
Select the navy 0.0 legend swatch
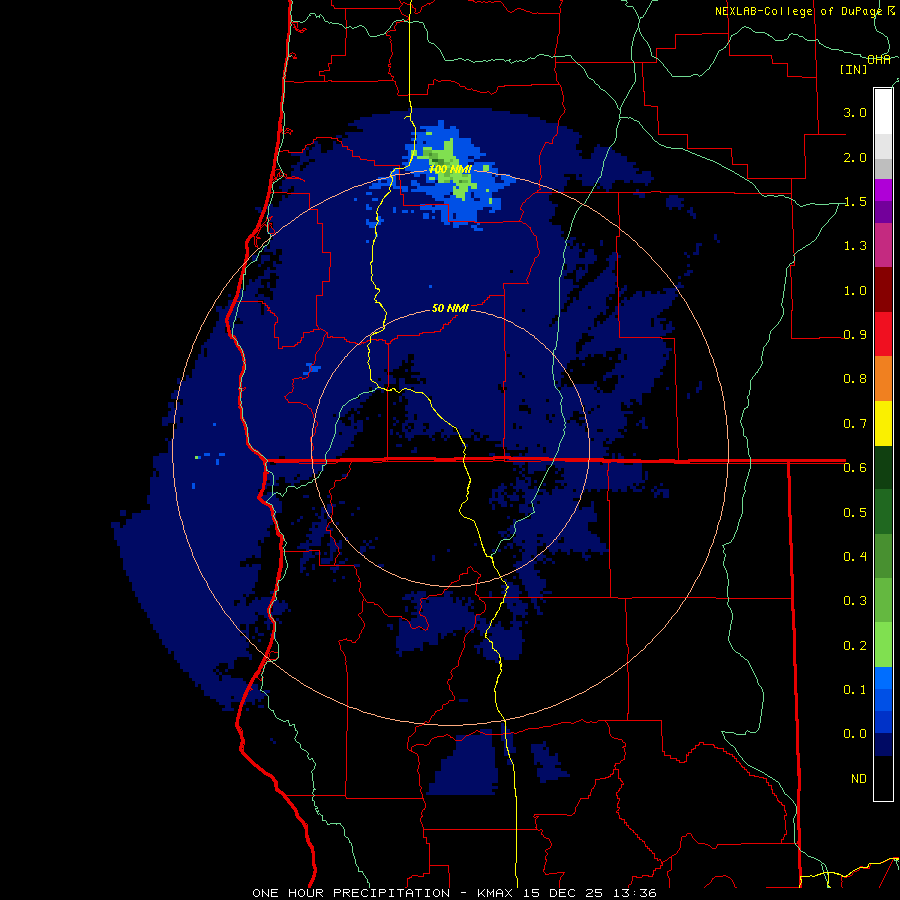tap(883, 744)
